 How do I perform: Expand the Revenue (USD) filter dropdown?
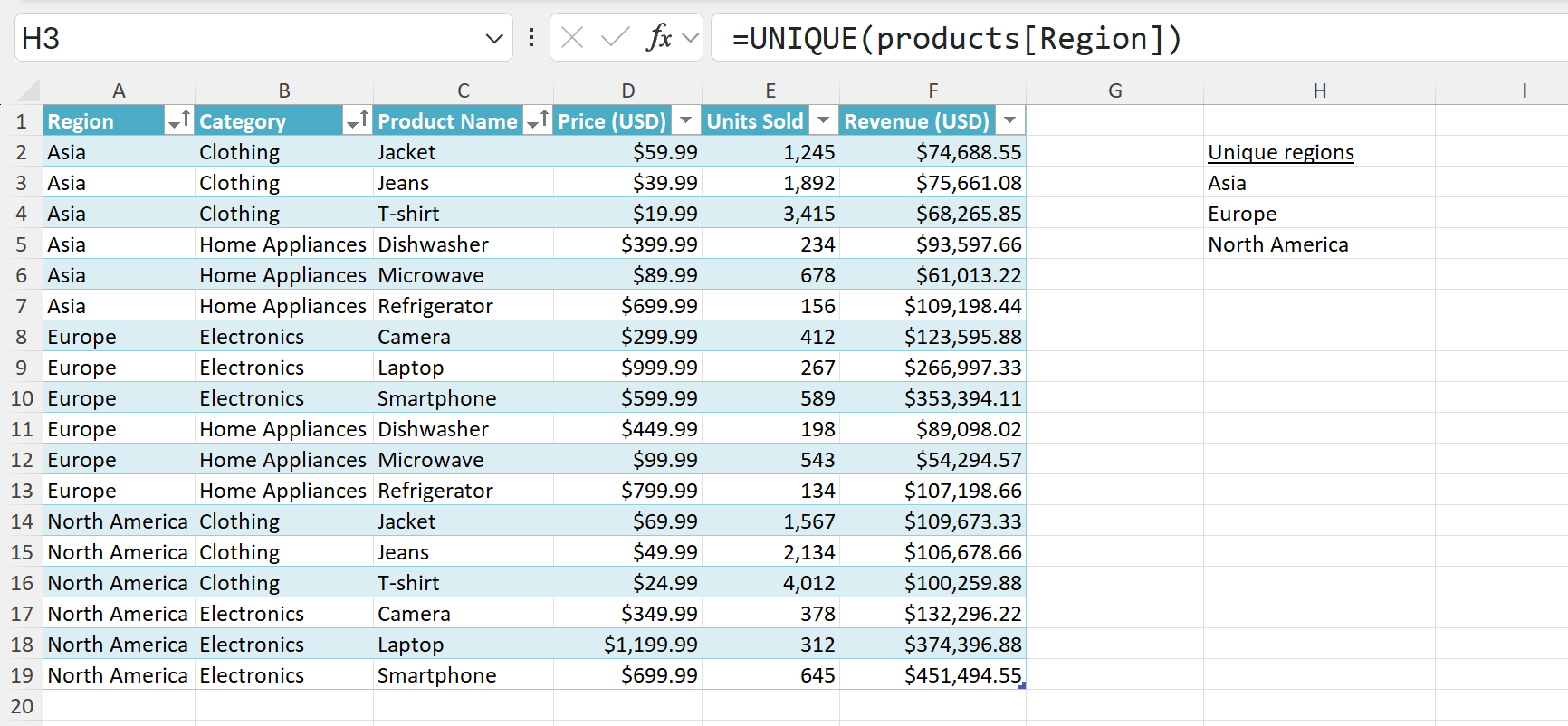tap(1009, 121)
